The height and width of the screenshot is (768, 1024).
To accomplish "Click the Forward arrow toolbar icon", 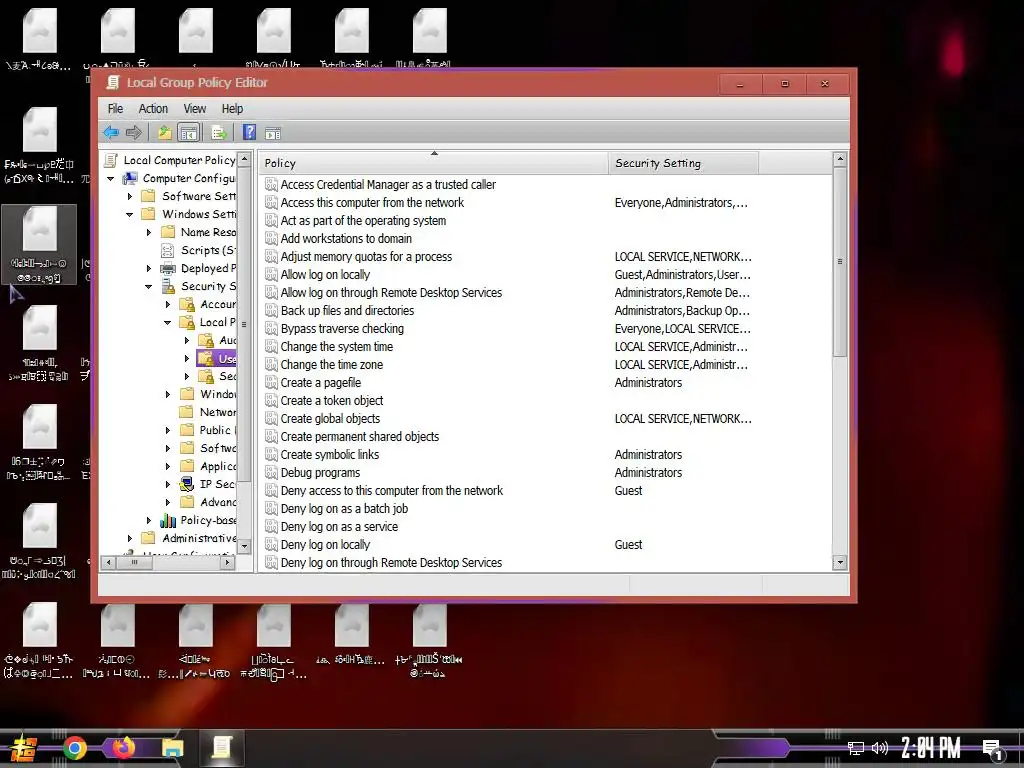I will [134, 133].
